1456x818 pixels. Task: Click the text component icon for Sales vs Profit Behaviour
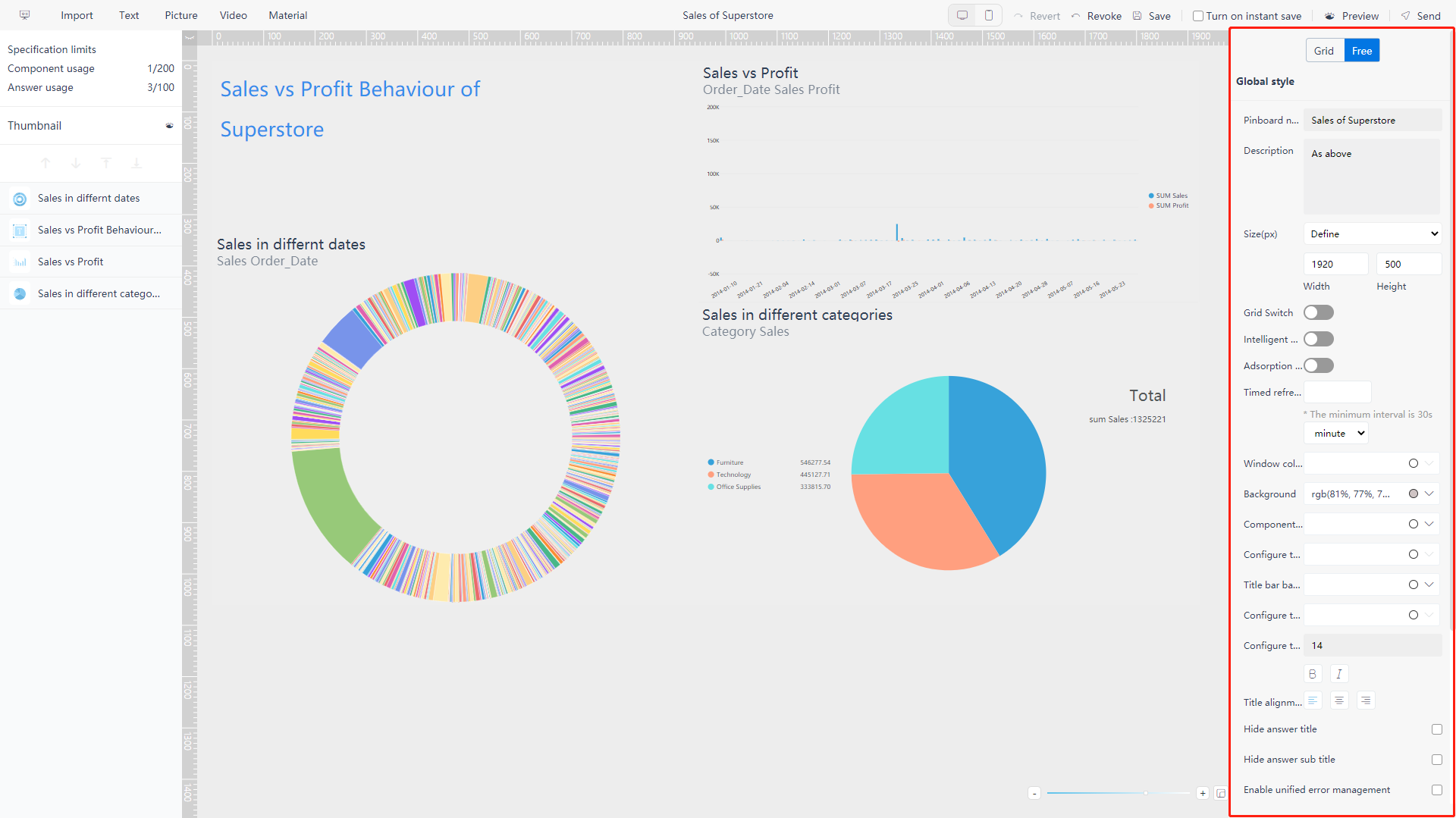point(20,230)
